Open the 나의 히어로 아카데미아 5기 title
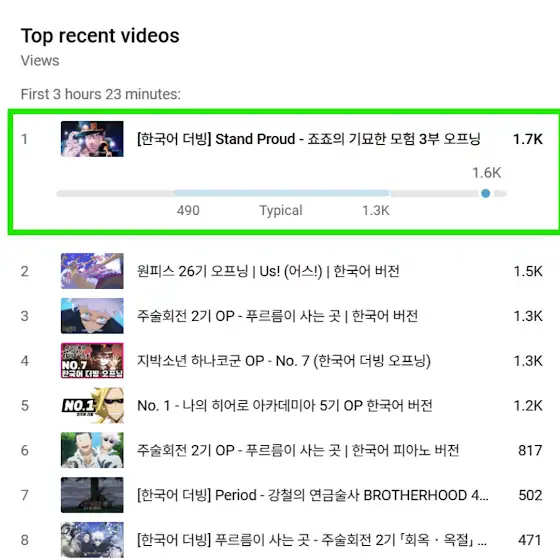560x560 pixels. click(x=285, y=405)
